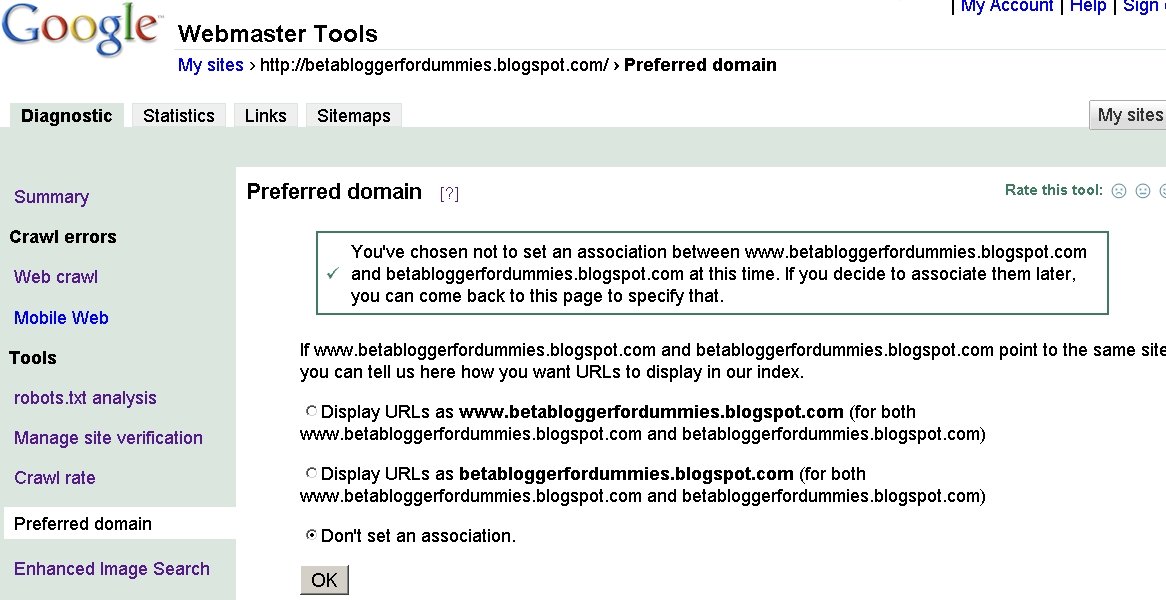Rate this tool with the sad face icon
The width and height of the screenshot is (1166, 600).
pyautogui.click(x=1118, y=190)
